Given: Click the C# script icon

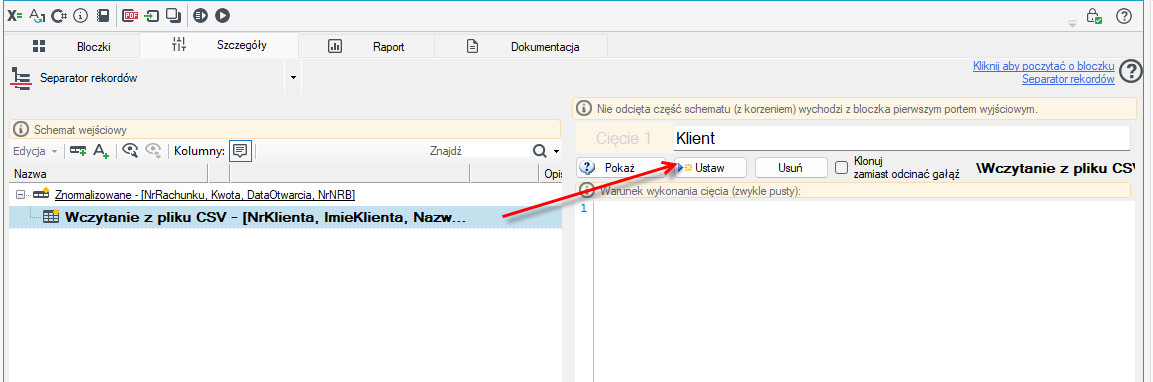Looking at the screenshot, I should pyautogui.click(x=59, y=15).
